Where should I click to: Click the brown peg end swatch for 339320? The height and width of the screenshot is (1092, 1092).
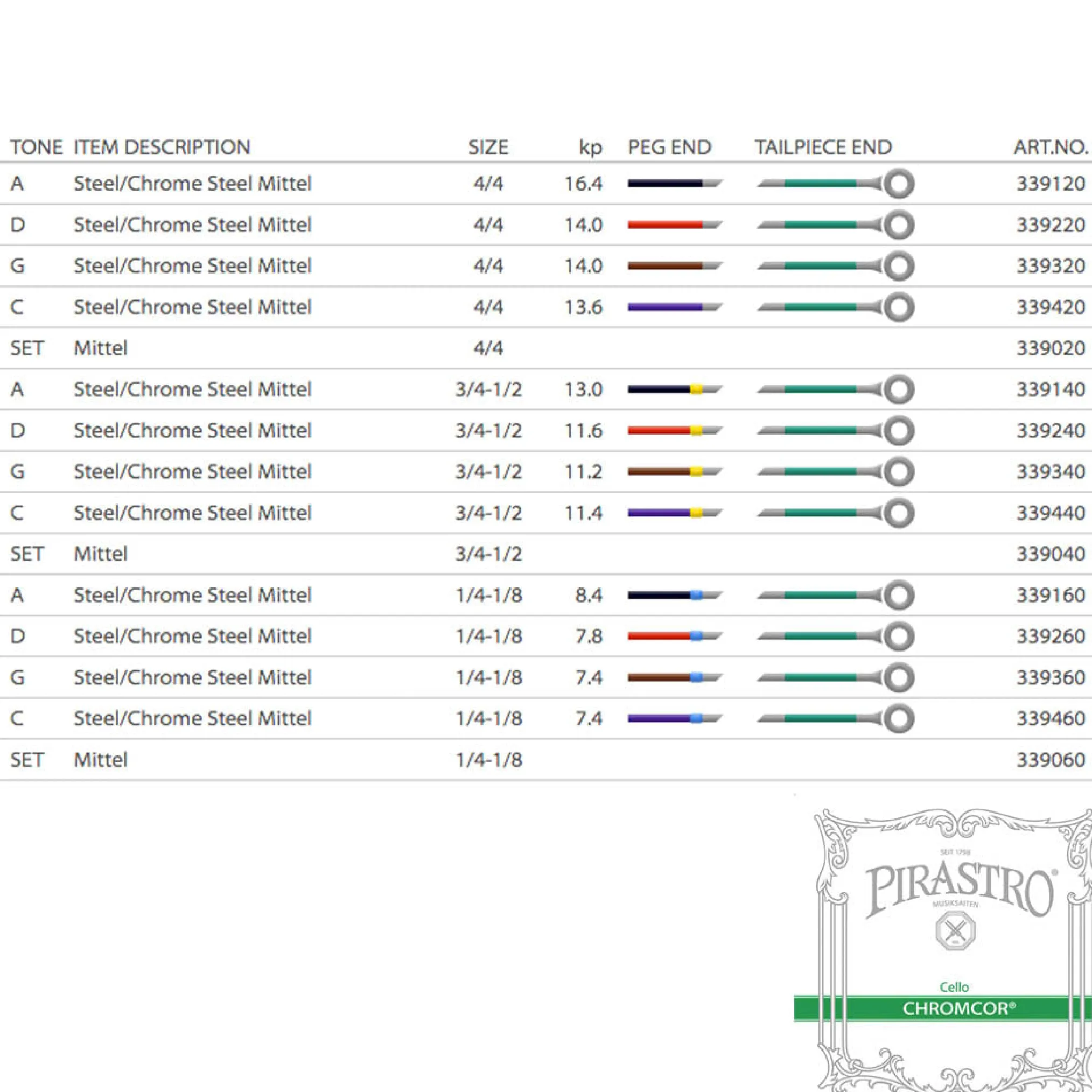674,266
